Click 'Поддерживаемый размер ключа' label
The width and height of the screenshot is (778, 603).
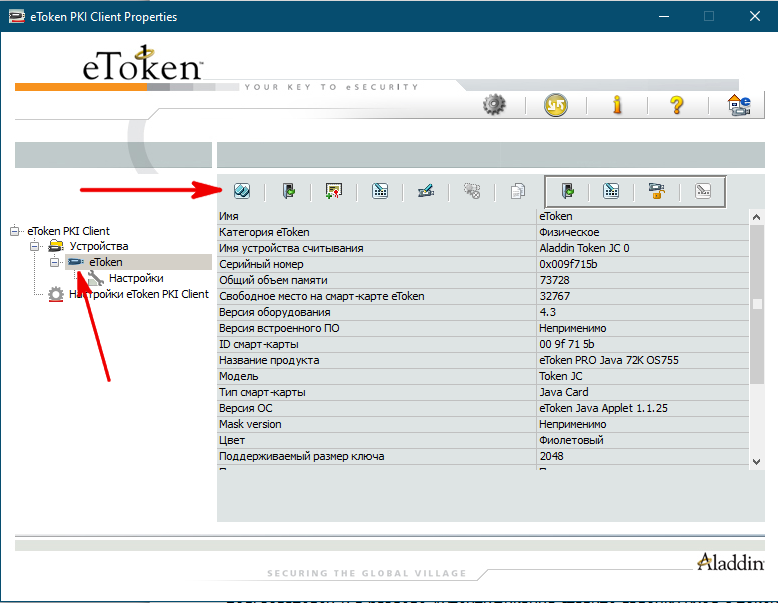click(302, 456)
